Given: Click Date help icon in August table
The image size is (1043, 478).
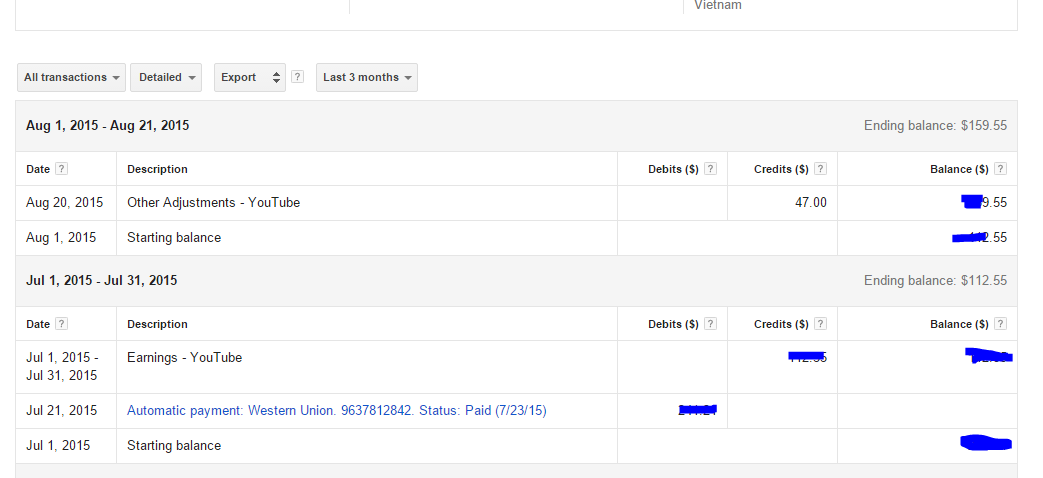Looking at the screenshot, I should point(61,169).
